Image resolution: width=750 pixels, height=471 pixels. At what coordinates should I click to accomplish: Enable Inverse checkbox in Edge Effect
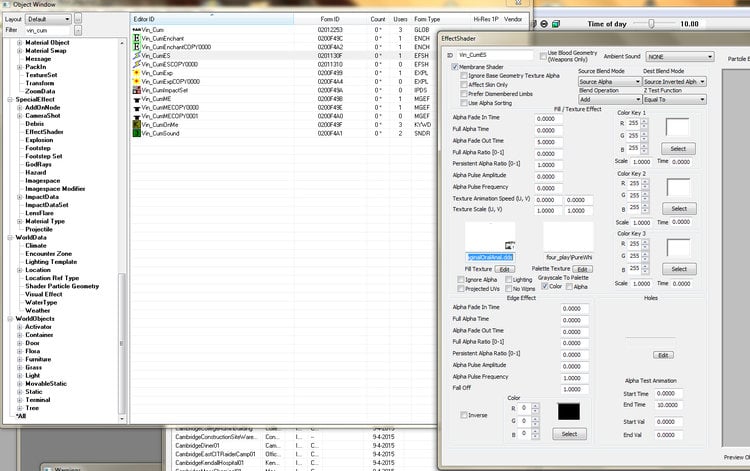[463, 415]
